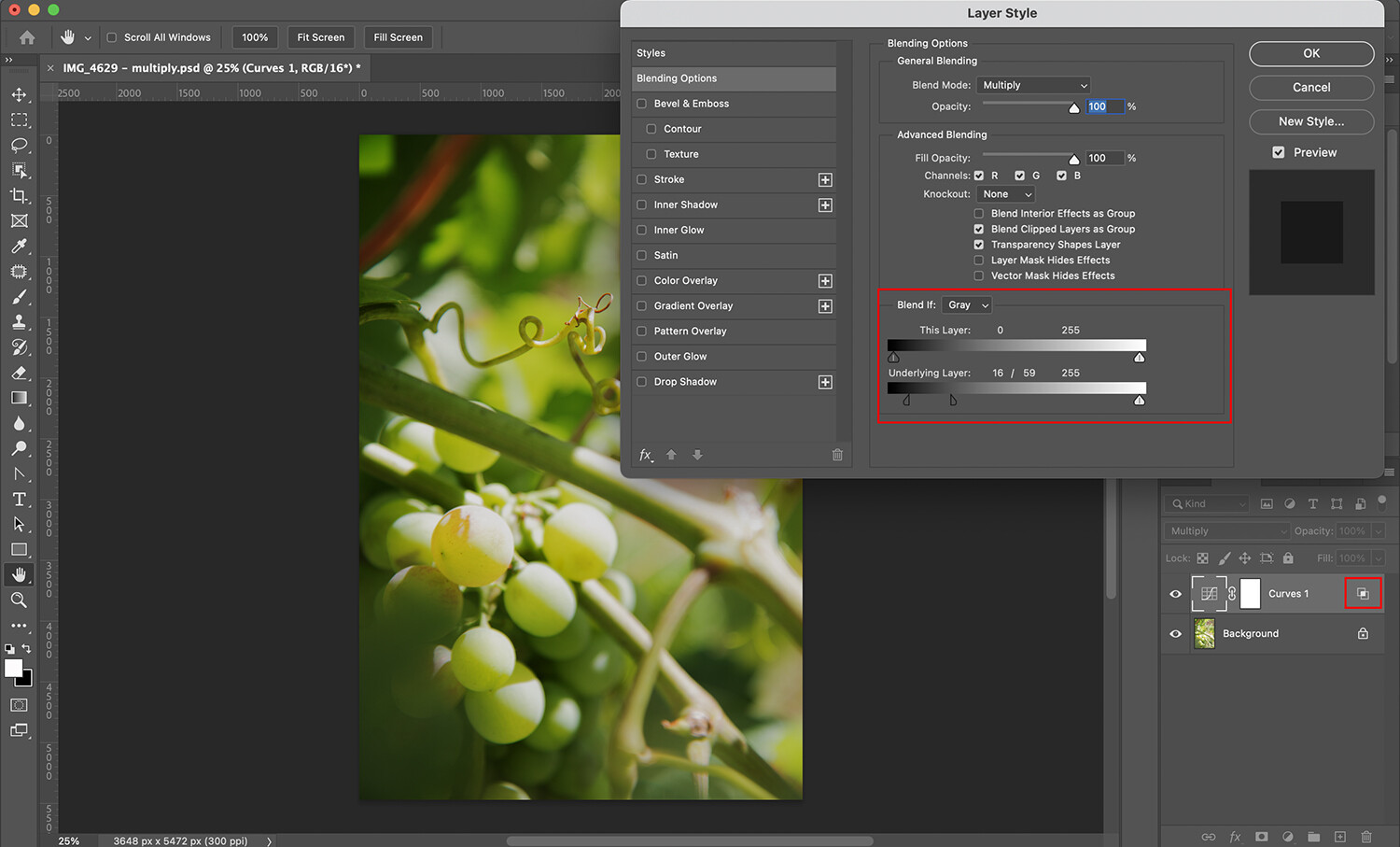1400x847 pixels.
Task: Uncheck the Preview checkbox
Action: click(1279, 152)
